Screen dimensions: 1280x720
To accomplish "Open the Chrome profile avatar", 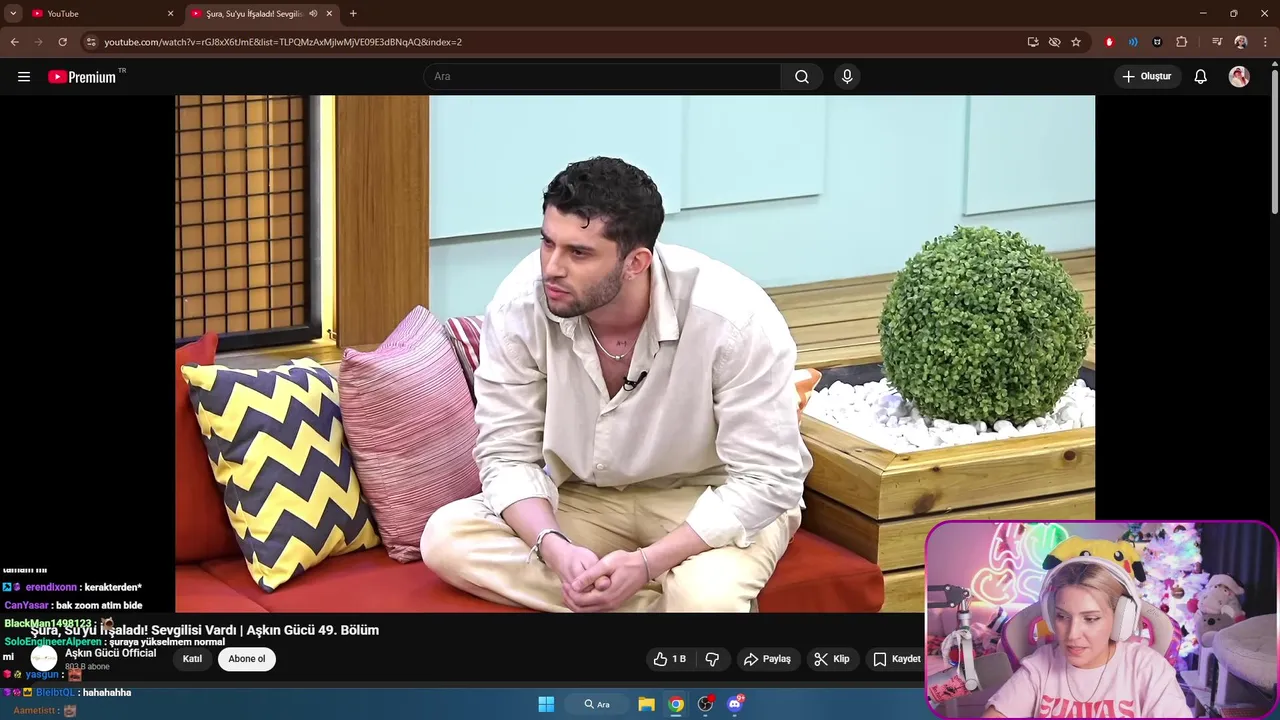I will click(x=1241, y=42).
